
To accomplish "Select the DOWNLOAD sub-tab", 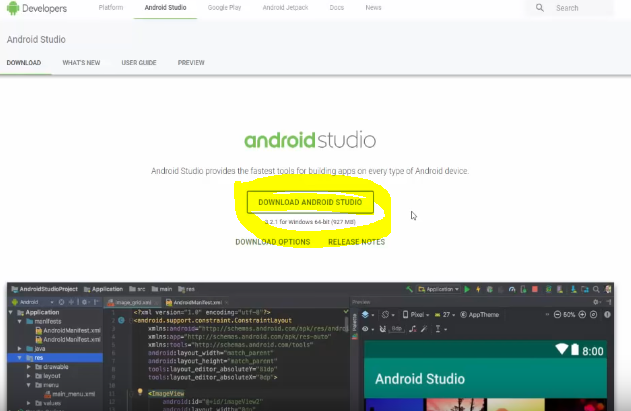I will click(24, 63).
